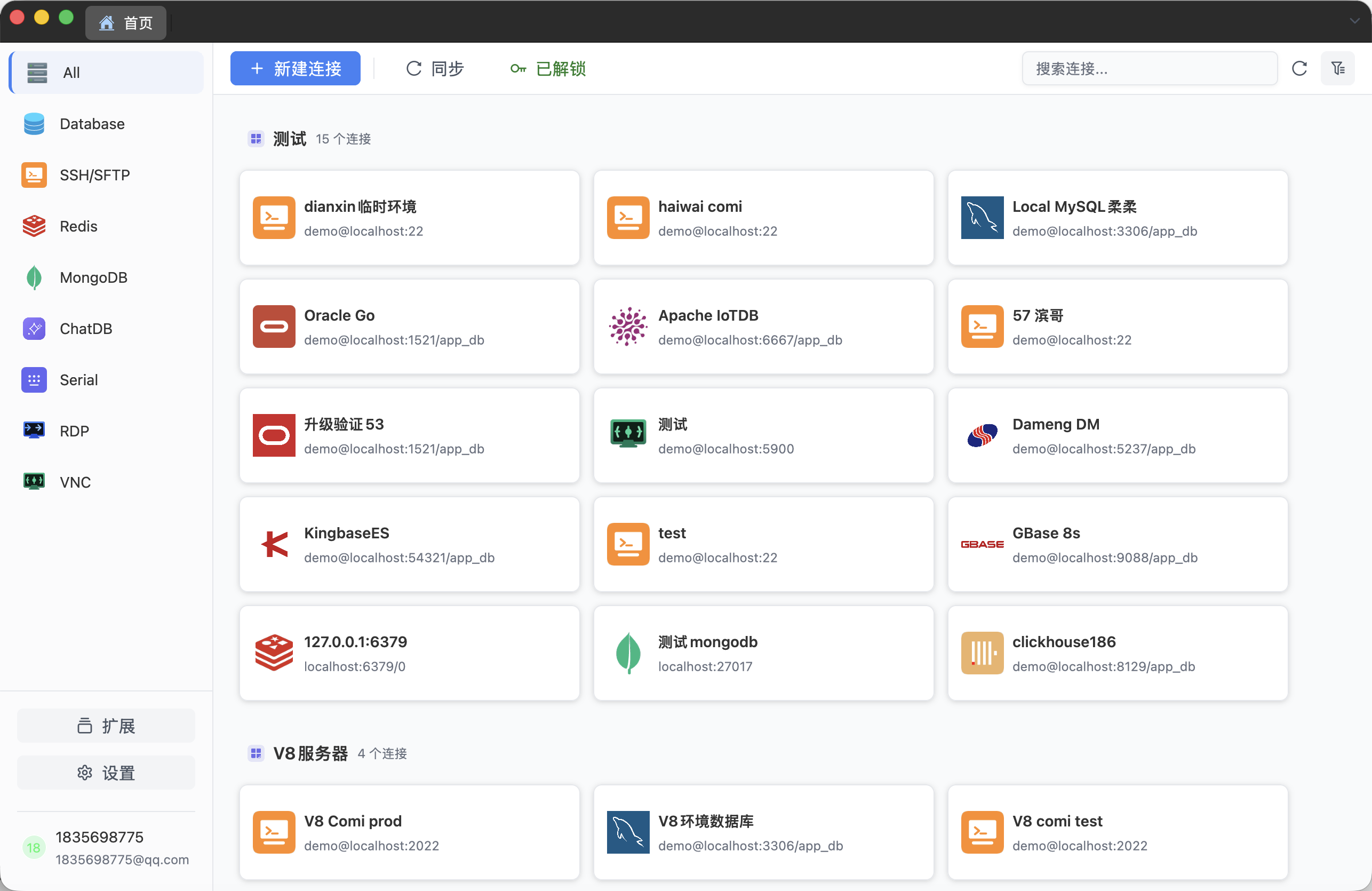Select the VNC category

pyautogui.click(x=107, y=482)
